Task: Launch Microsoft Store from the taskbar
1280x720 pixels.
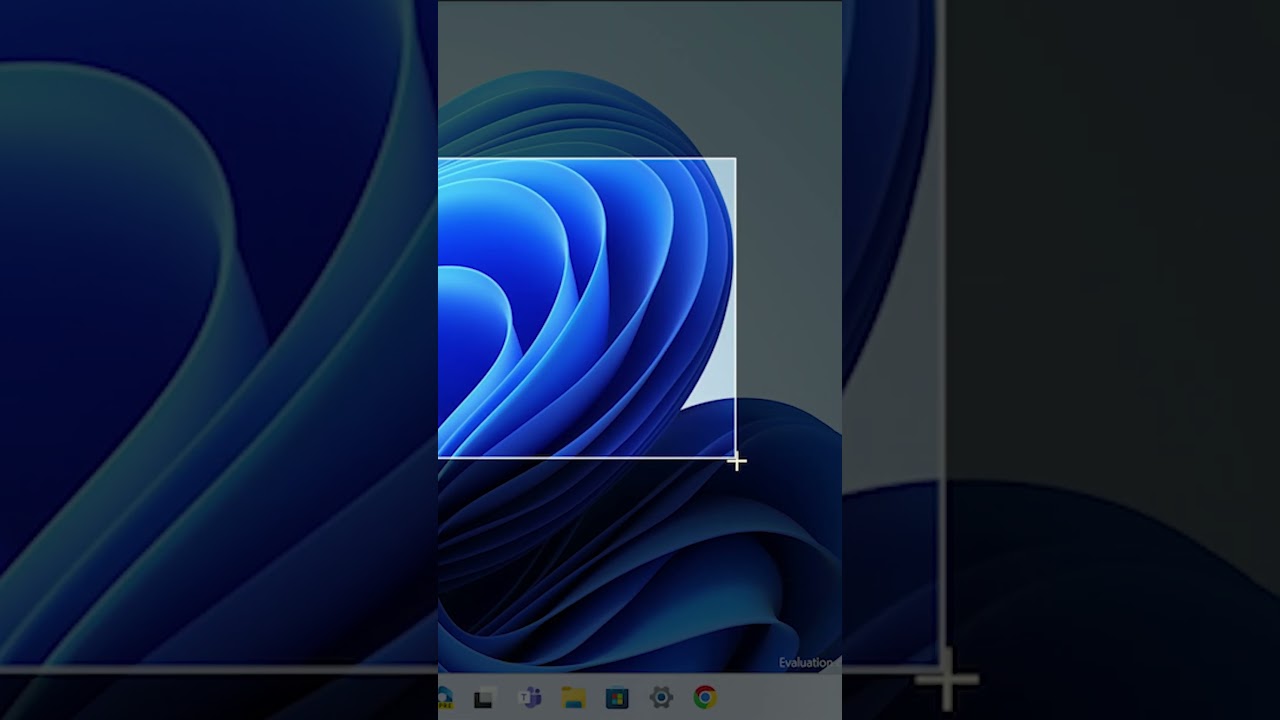Action: tap(617, 697)
